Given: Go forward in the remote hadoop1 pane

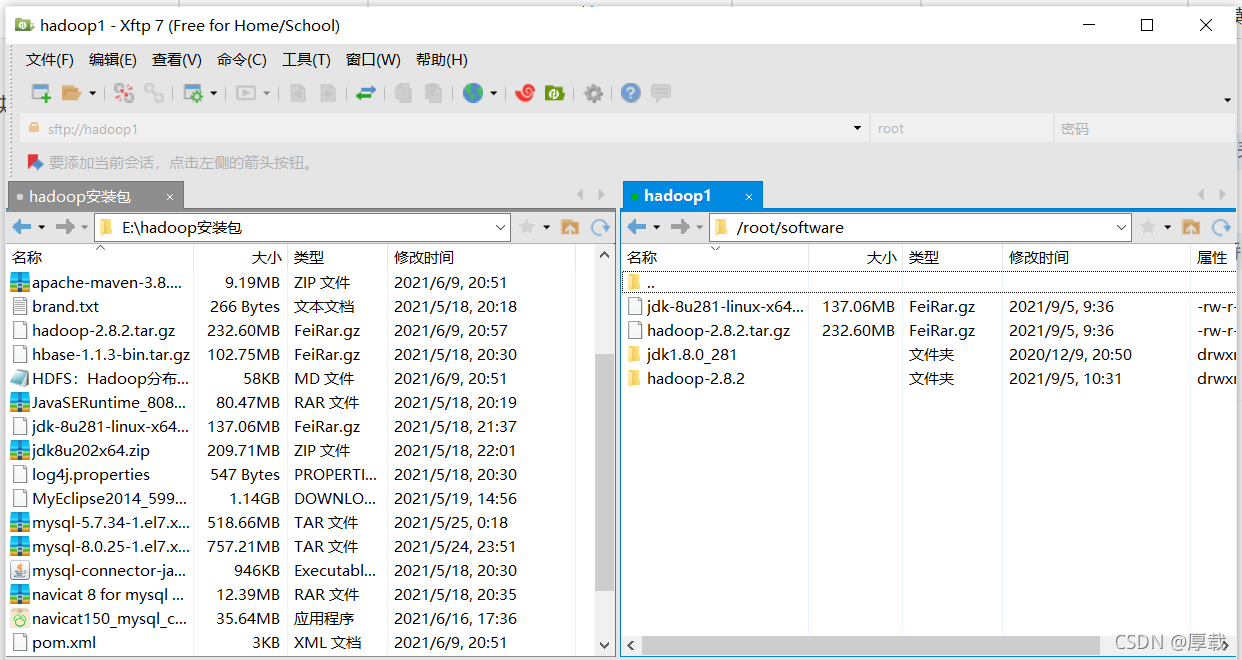Looking at the screenshot, I should coord(680,227).
